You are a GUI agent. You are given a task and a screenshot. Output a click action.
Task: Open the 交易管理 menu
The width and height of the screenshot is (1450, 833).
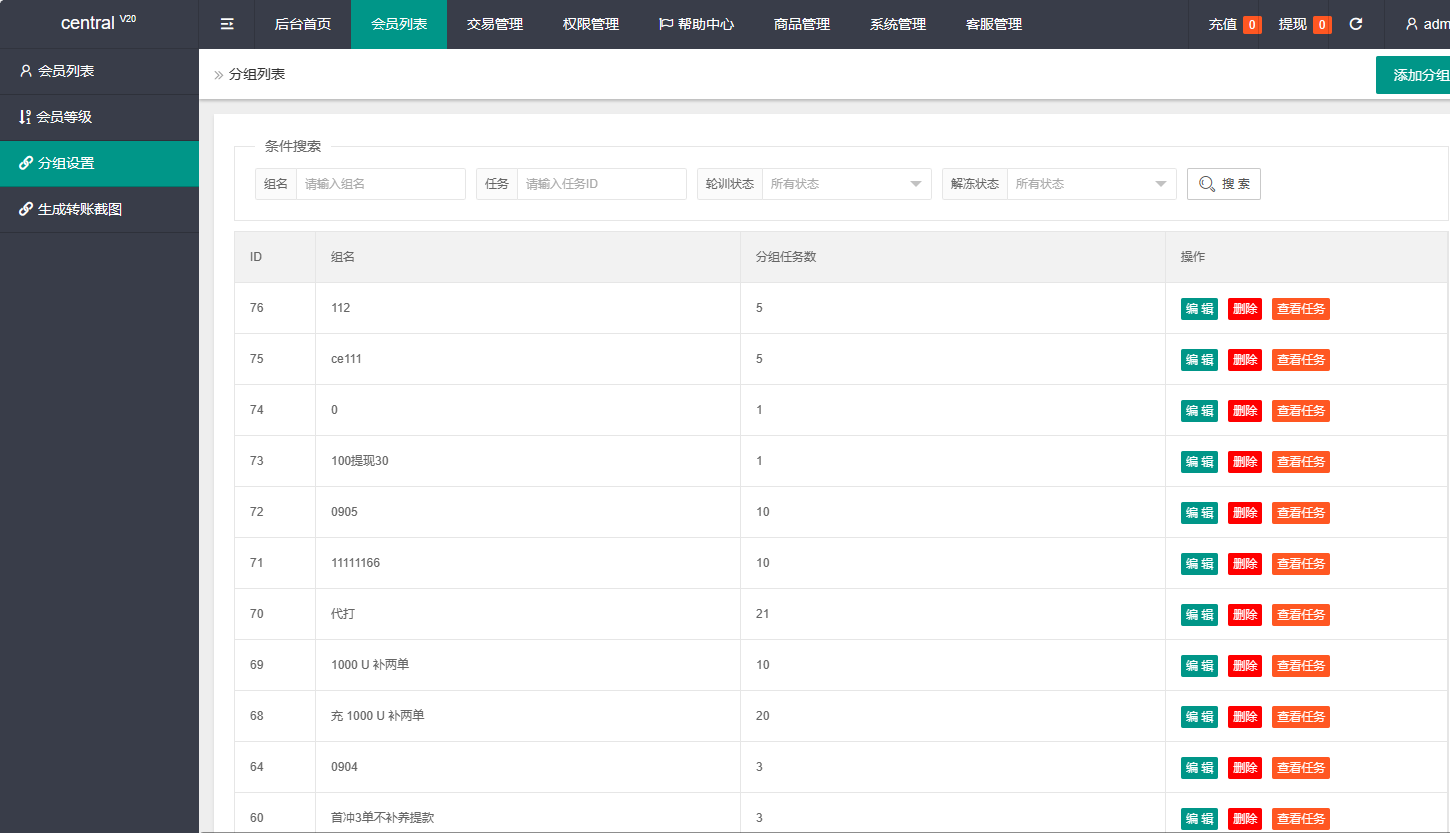point(495,24)
